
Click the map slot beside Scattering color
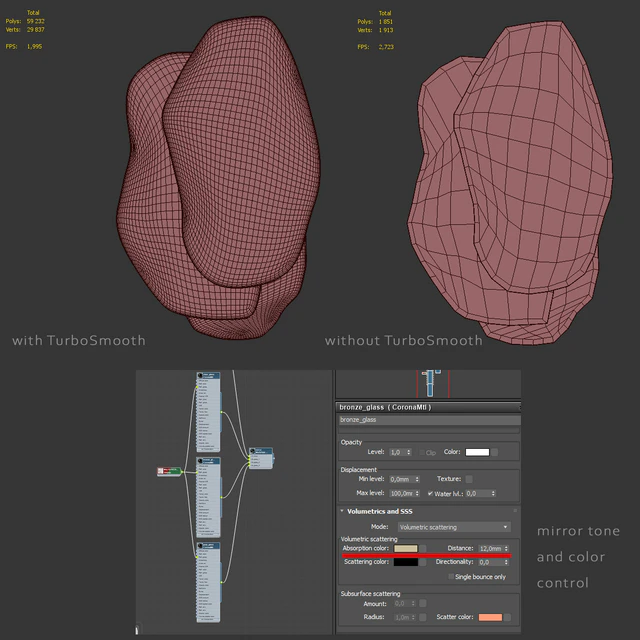[x=423, y=562]
